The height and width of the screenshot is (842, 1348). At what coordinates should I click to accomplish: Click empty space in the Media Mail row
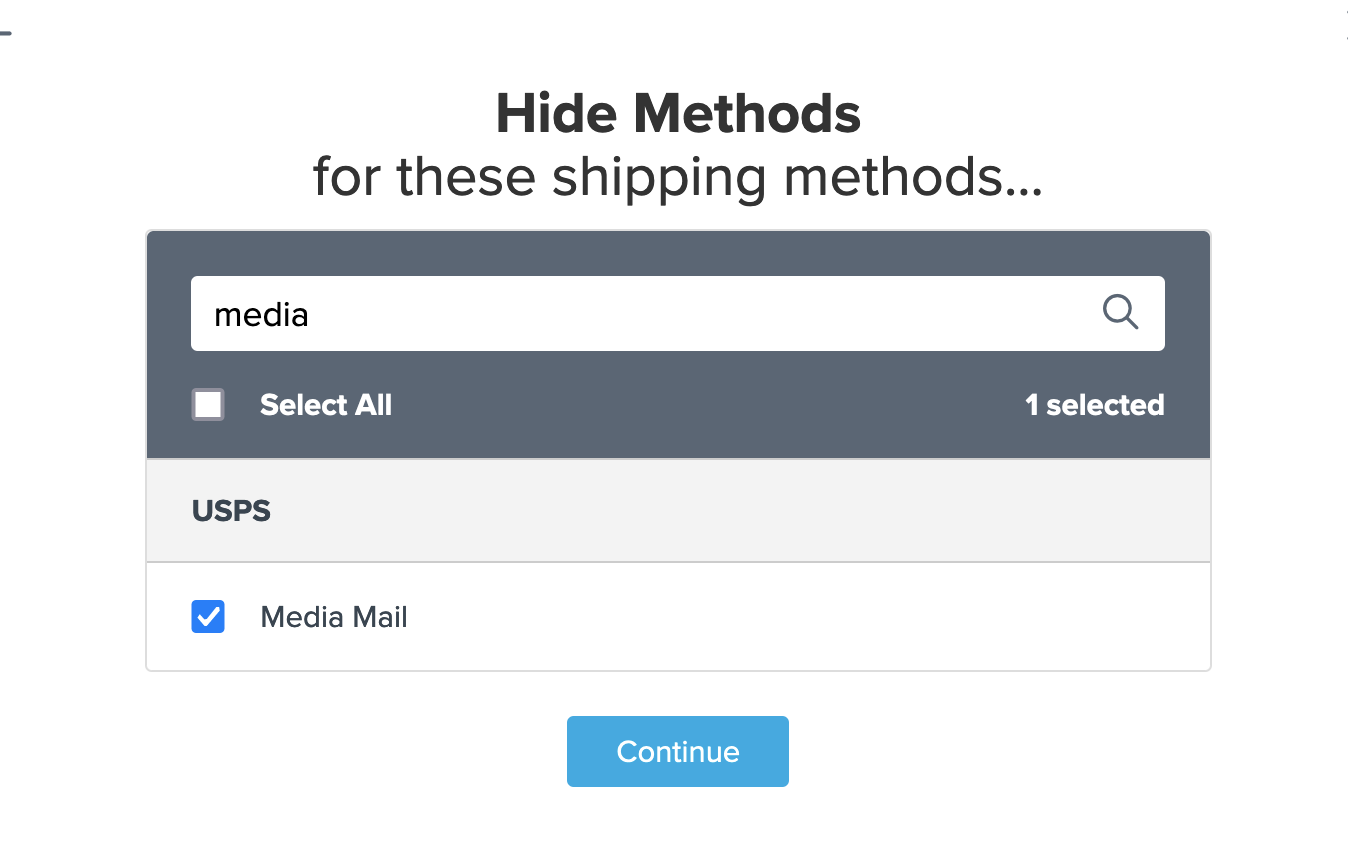point(800,617)
